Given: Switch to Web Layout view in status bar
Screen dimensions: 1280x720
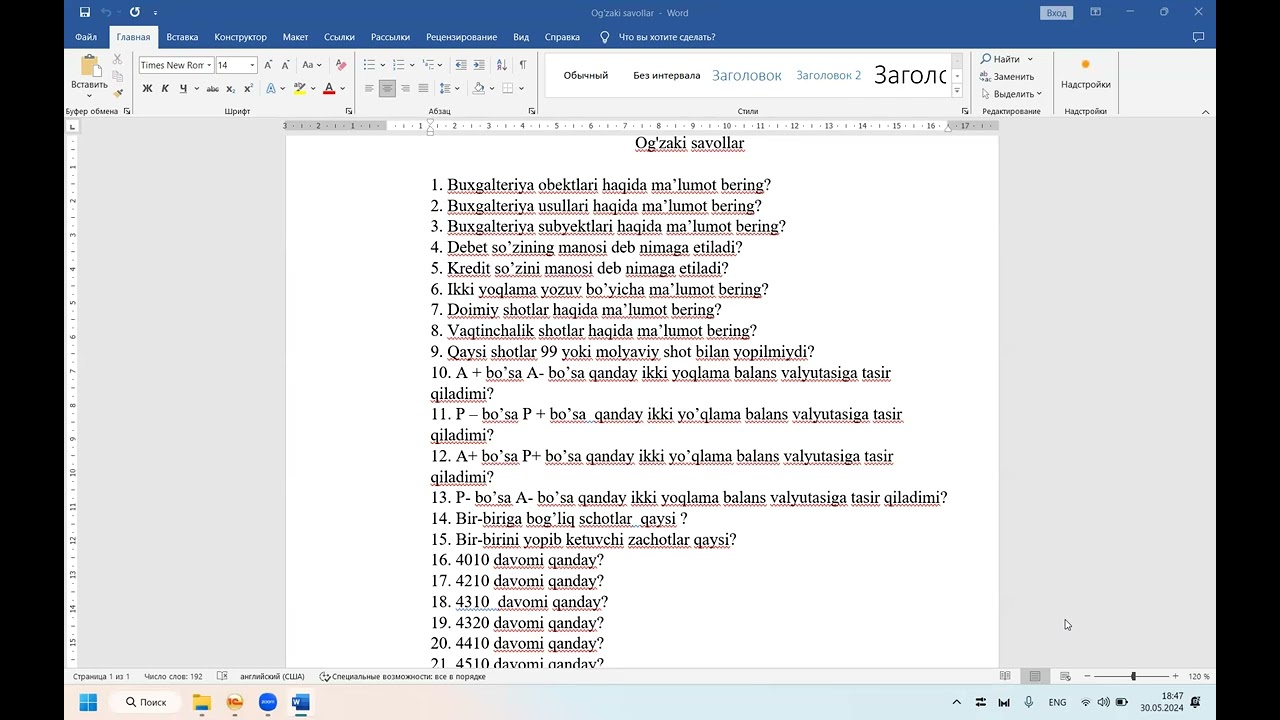Looking at the screenshot, I should 1065,676.
